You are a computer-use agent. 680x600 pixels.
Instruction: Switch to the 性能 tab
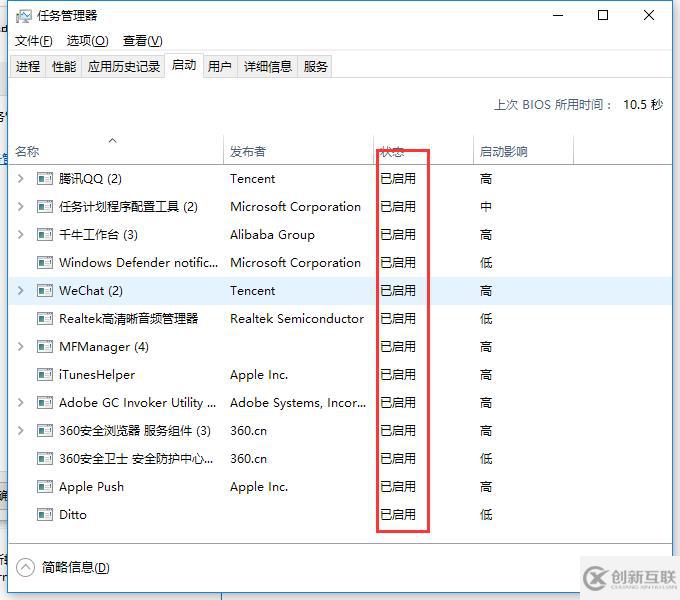tap(64, 67)
